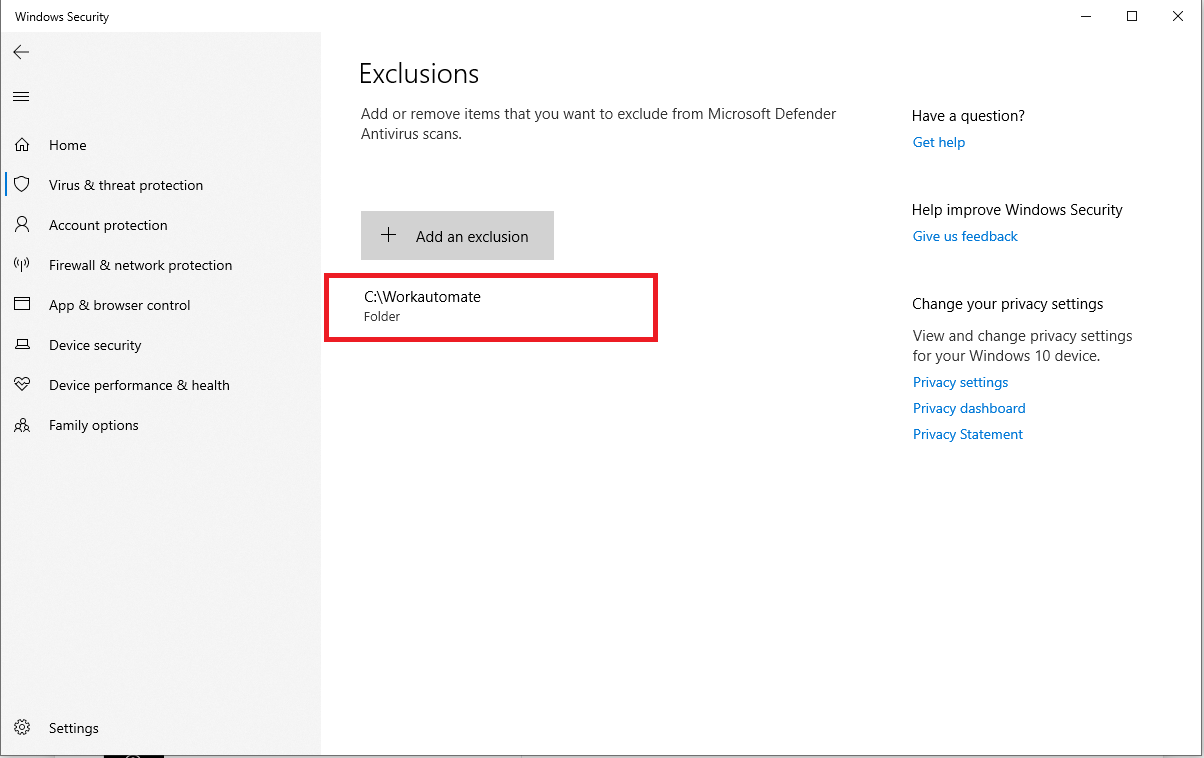The height and width of the screenshot is (758, 1204).
Task: Click the Settings gear icon
Action: 22,728
